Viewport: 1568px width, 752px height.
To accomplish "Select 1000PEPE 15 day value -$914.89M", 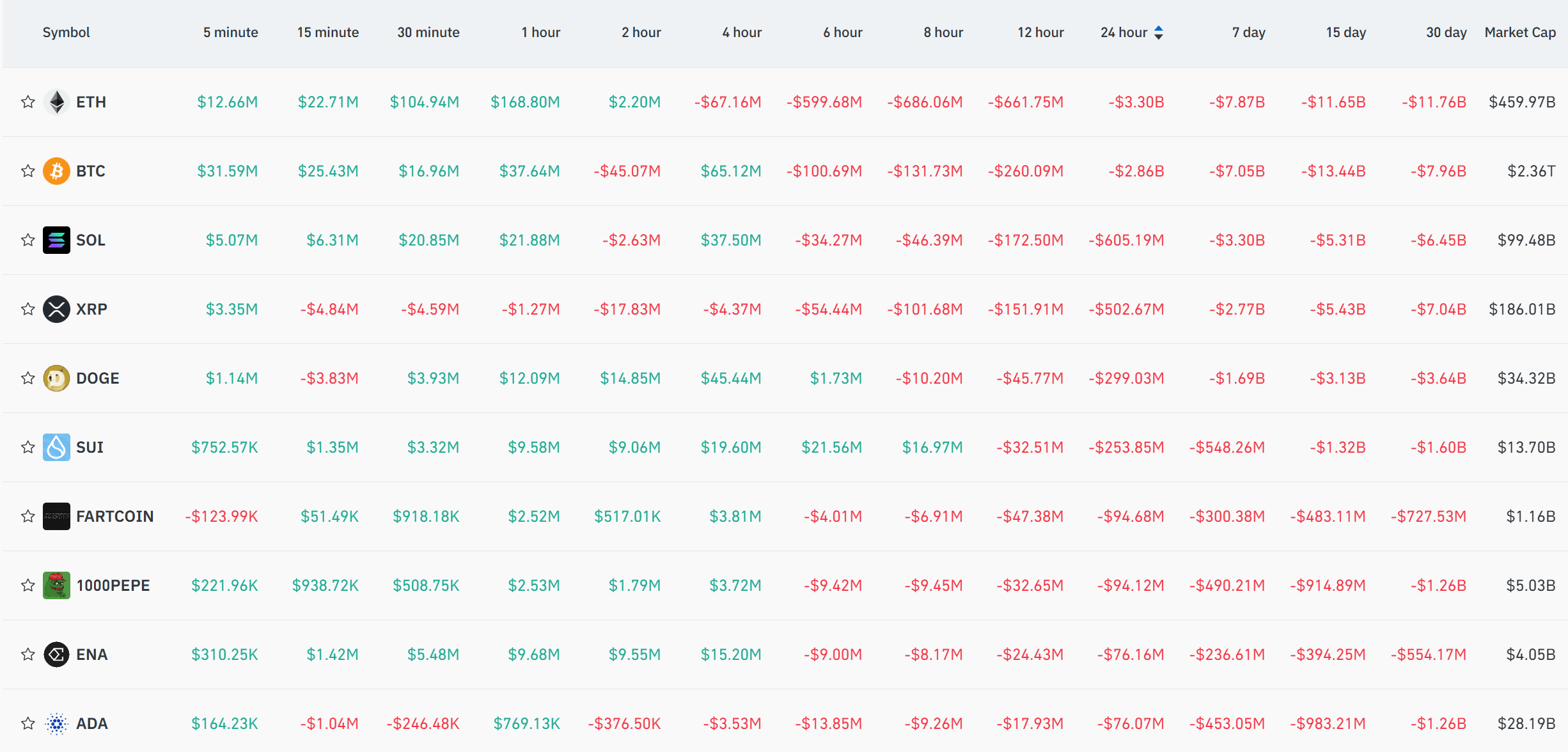I will coord(1328,585).
